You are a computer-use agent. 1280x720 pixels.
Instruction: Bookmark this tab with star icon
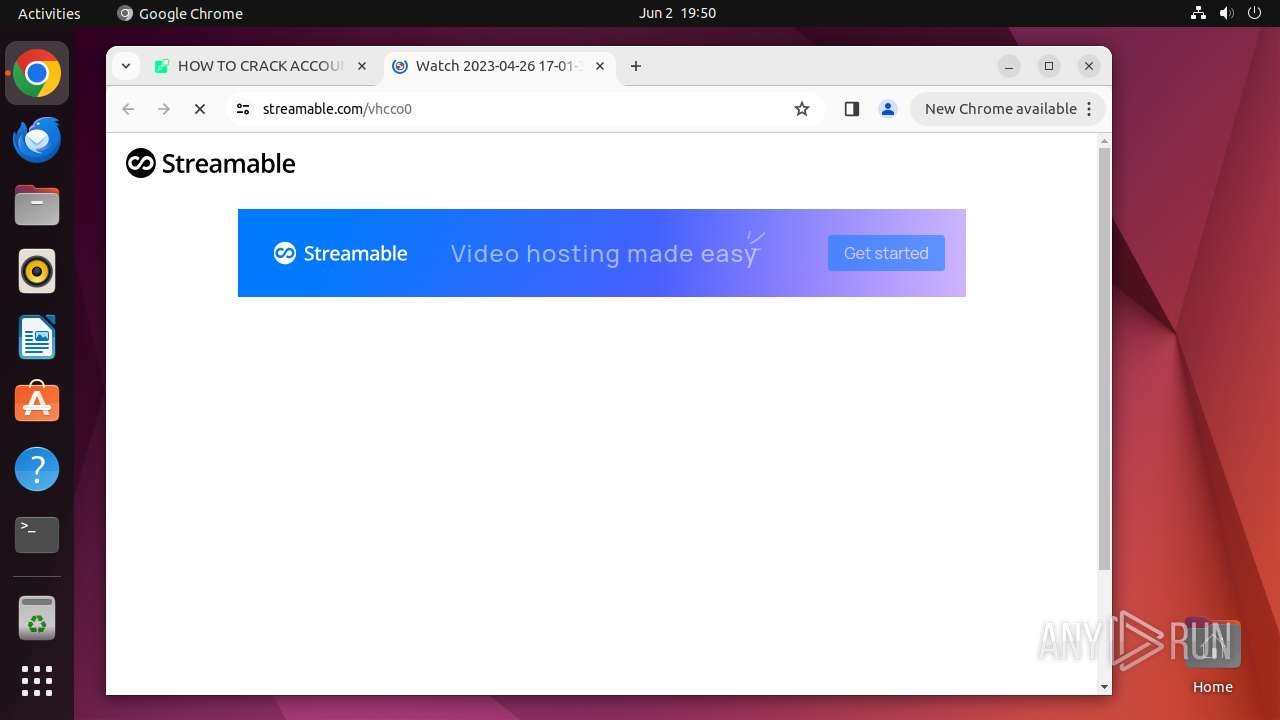(802, 109)
